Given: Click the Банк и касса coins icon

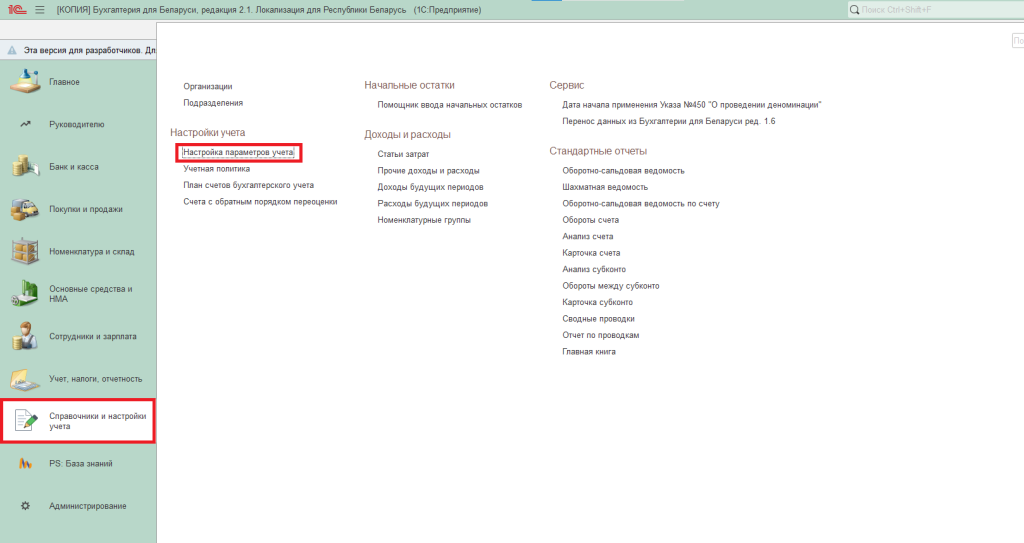Looking at the screenshot, I should pos(25,167).
